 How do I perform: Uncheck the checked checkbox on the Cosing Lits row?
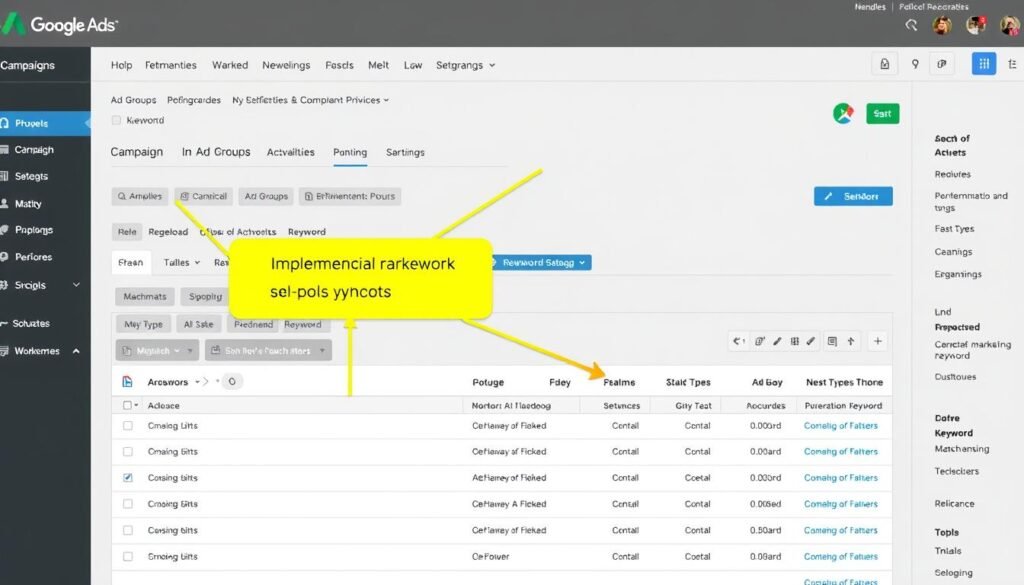tap(127, 477)
